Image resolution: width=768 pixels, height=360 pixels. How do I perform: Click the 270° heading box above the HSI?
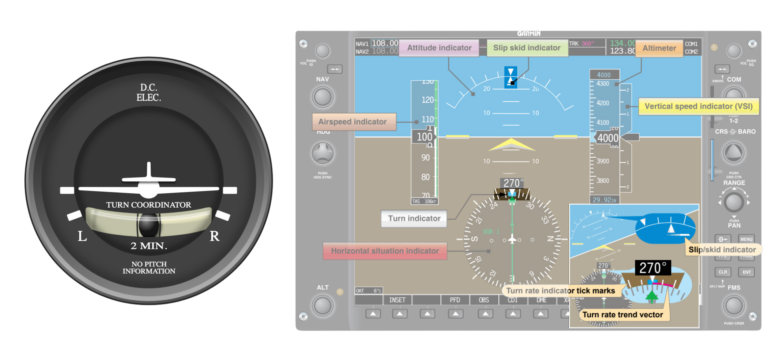coord(512,183)
